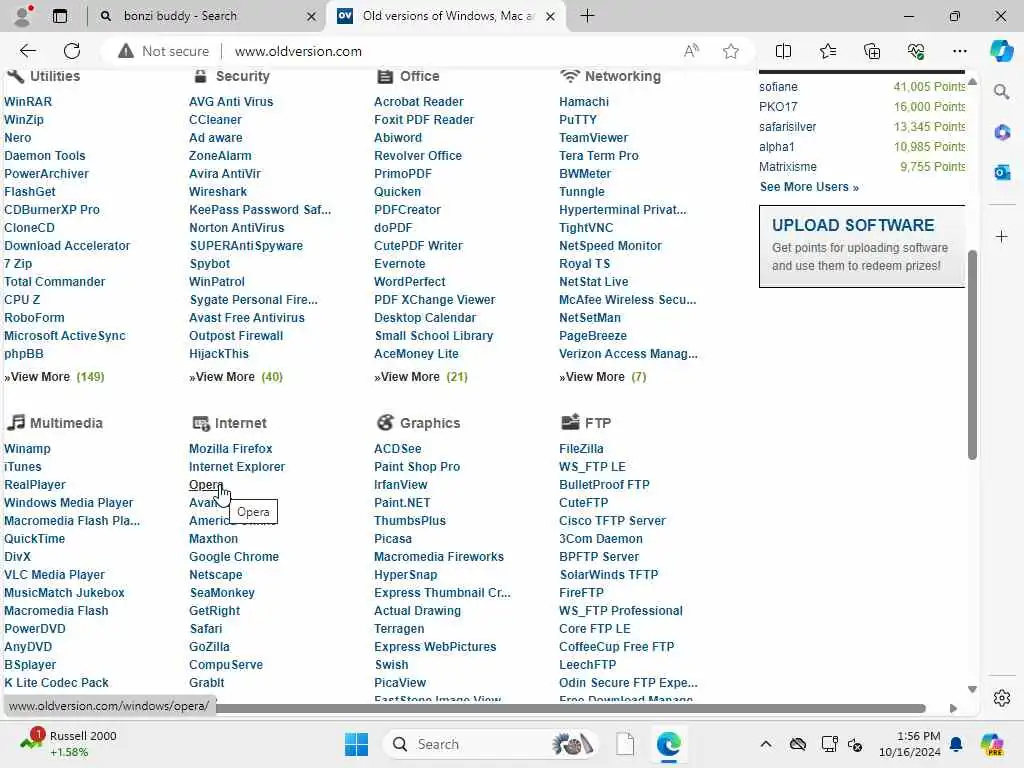Reload the page with the refresh icon
Viewport: 1024px width, 768px height.
[x=72, y=51]
